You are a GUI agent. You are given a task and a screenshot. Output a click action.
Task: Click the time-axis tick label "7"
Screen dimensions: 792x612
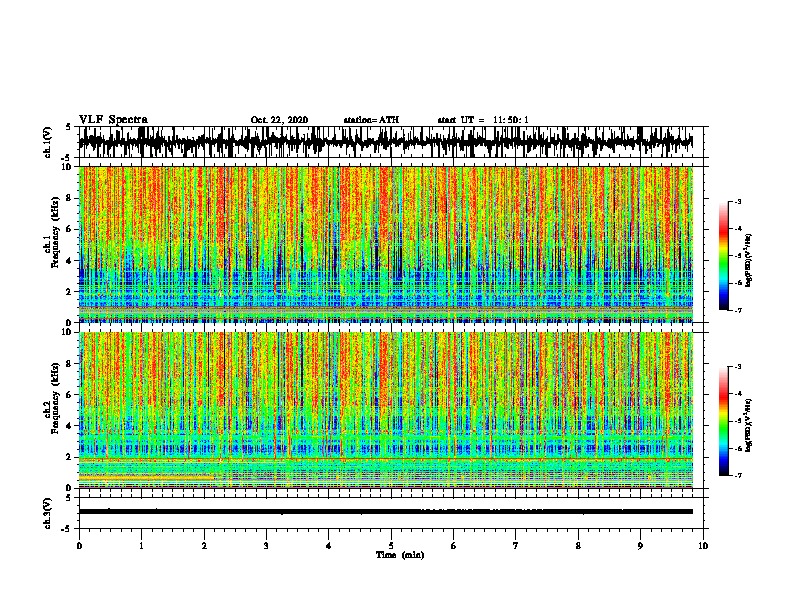(516, 546)
